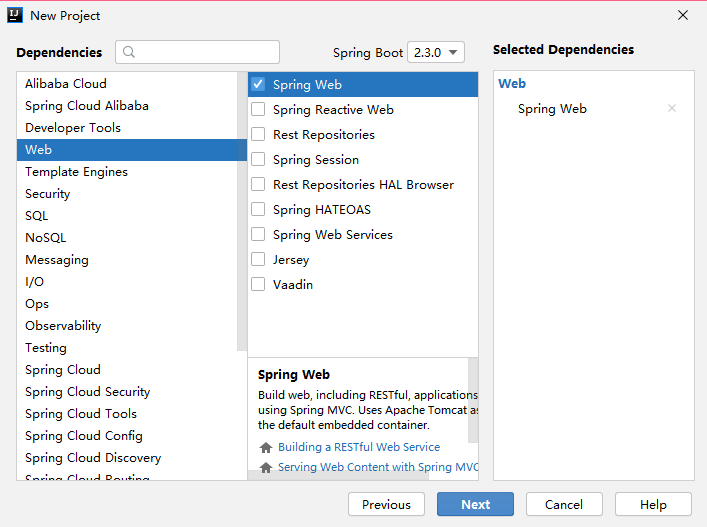Image resolution: width=707 pixels, height=527 pixels.
Task: Select Spring Cloud Discovery category
Action: pyautogui.click(x=127, y=458)
